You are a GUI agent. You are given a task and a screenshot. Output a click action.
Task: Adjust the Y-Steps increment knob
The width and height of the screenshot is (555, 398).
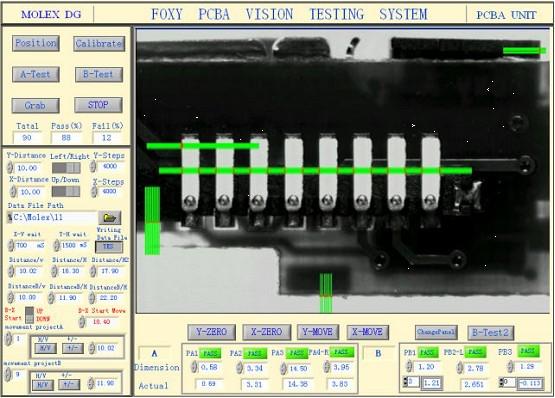(93, 166)
